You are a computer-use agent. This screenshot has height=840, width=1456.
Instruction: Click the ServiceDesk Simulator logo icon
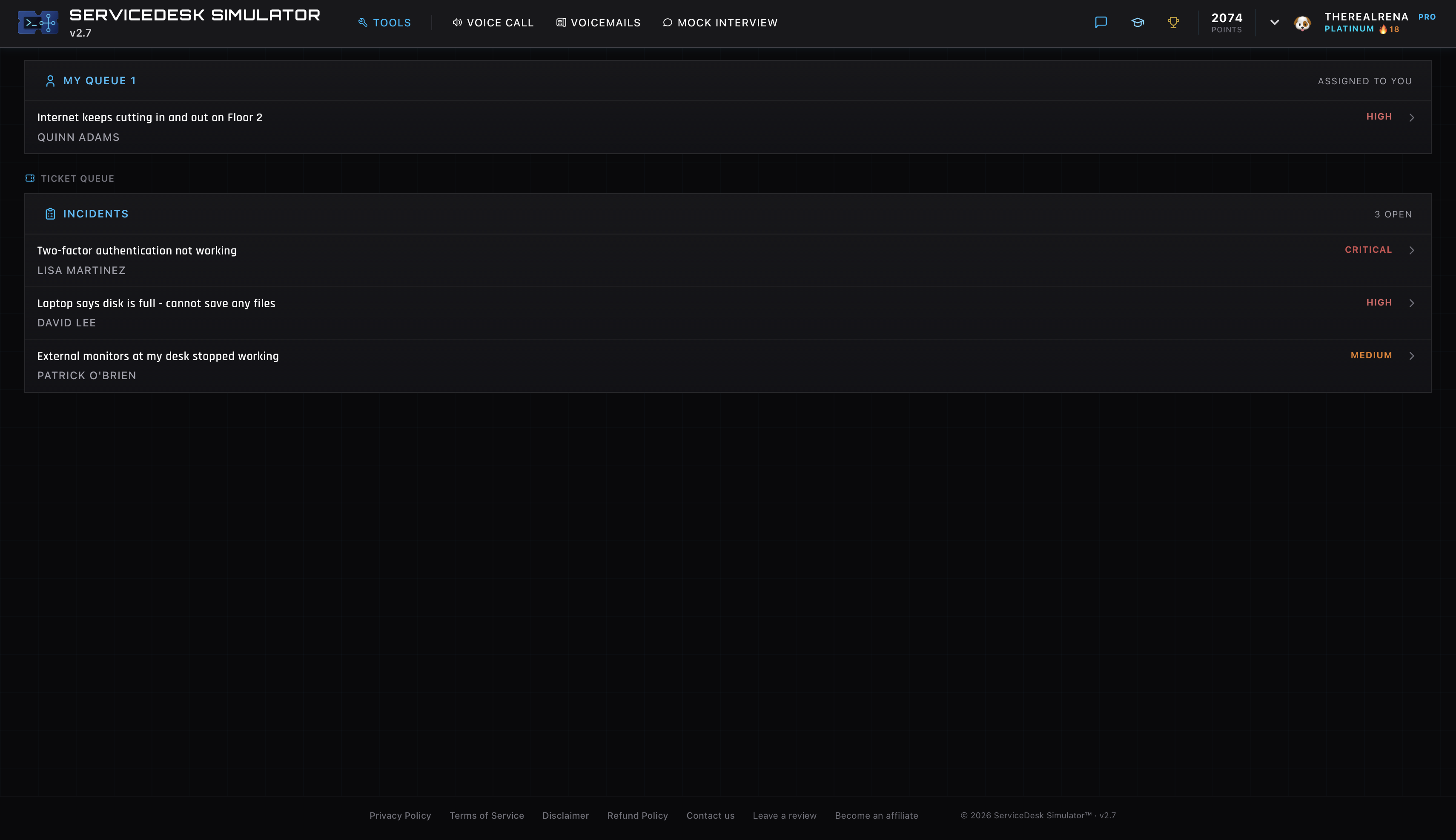37,23
